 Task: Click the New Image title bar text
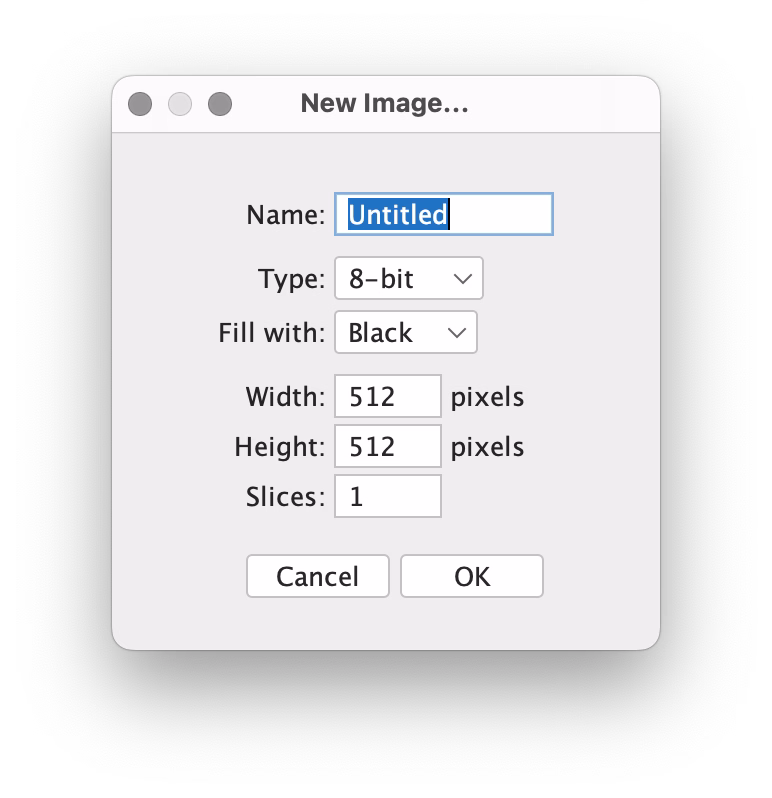click(x=385, y=103)
